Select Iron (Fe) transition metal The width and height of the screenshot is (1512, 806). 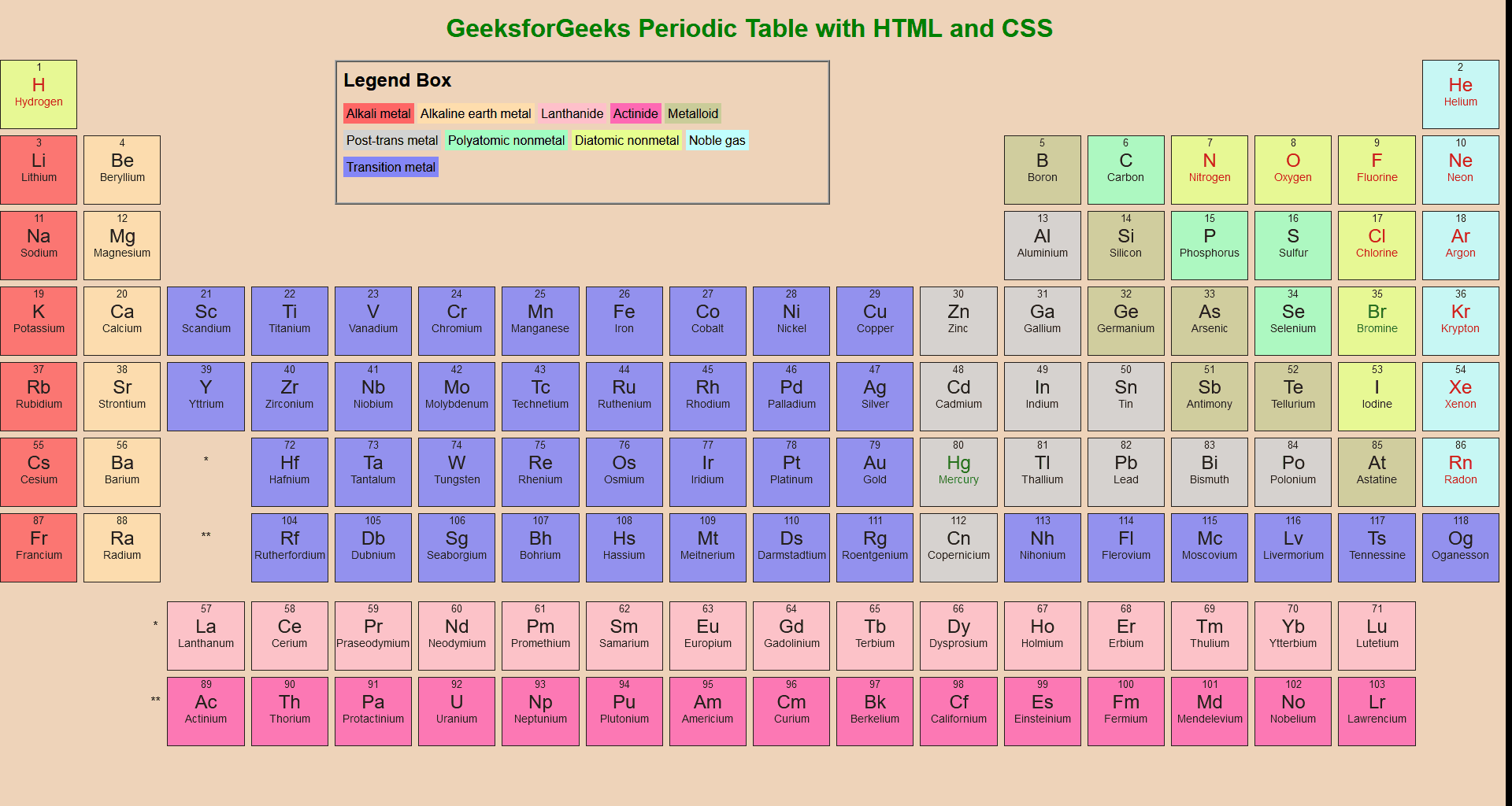point(624,320)
